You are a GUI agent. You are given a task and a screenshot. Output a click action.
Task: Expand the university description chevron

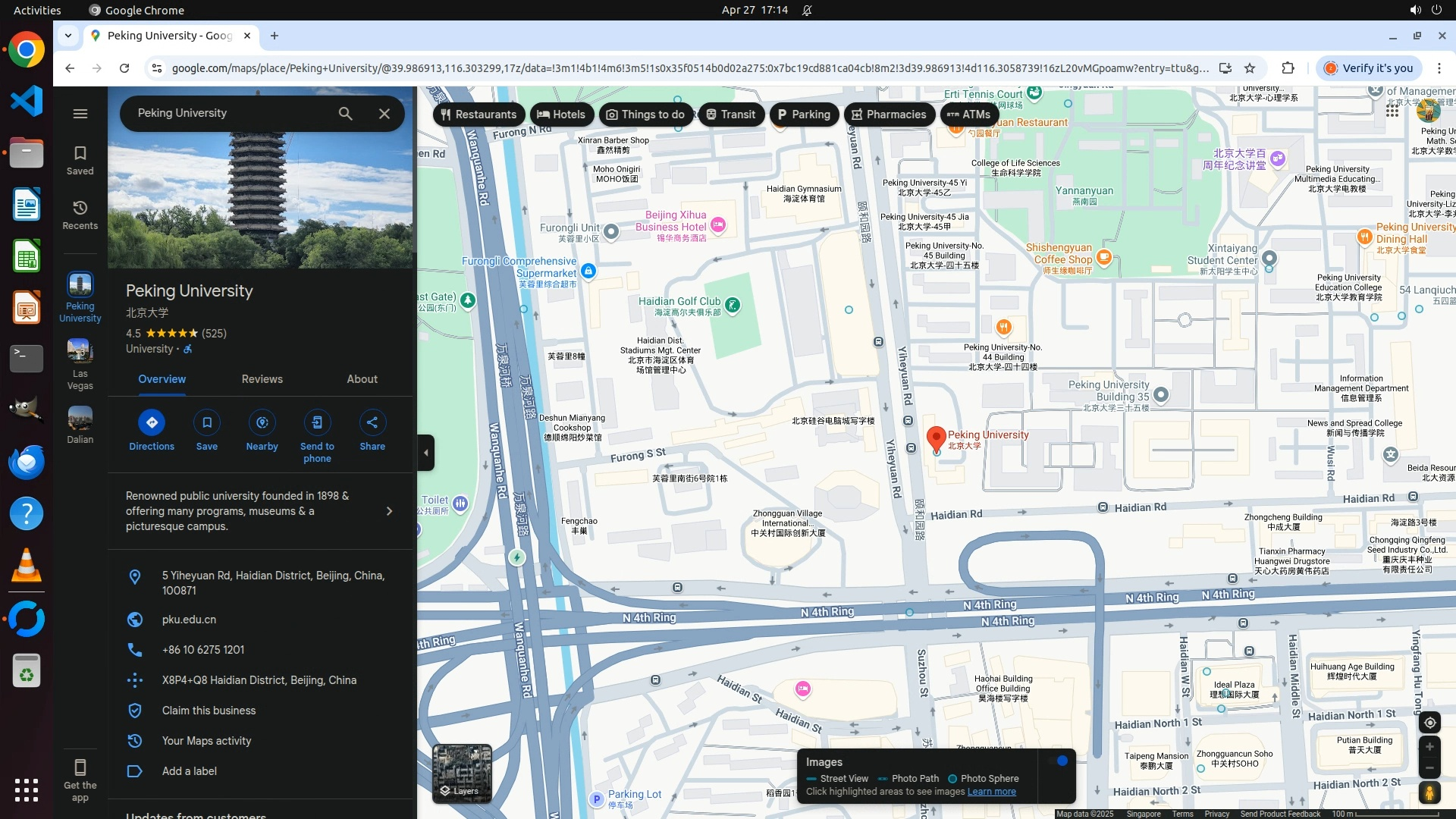click(389, 511)
